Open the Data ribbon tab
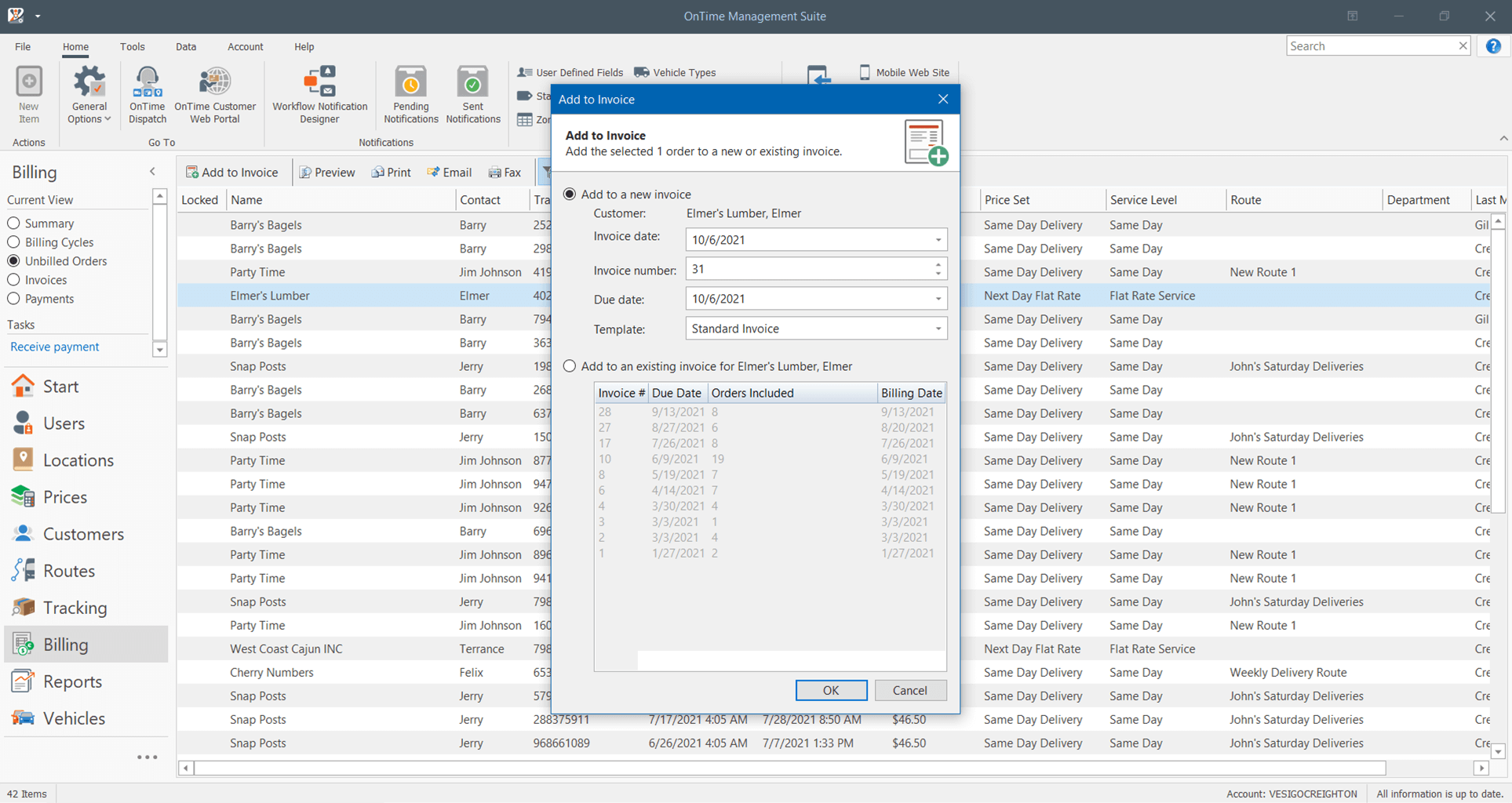 [186, 47]
